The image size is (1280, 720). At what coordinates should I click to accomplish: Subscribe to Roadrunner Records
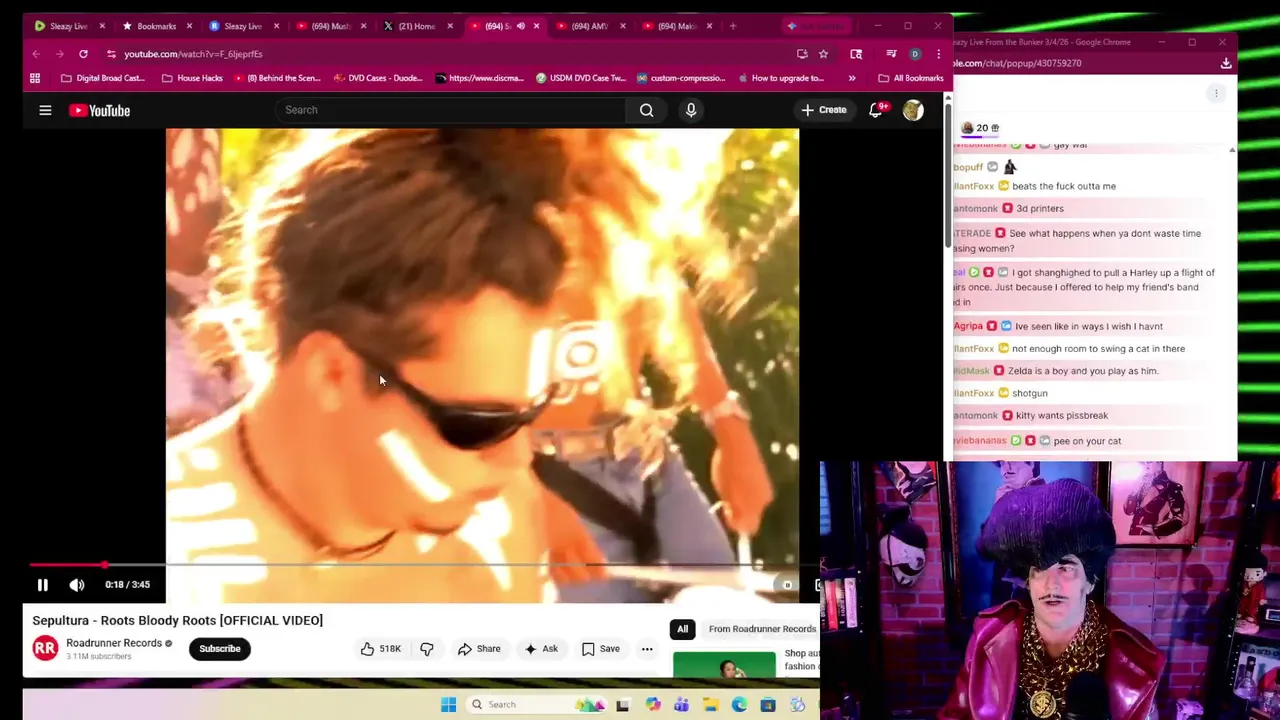(219, 649)
